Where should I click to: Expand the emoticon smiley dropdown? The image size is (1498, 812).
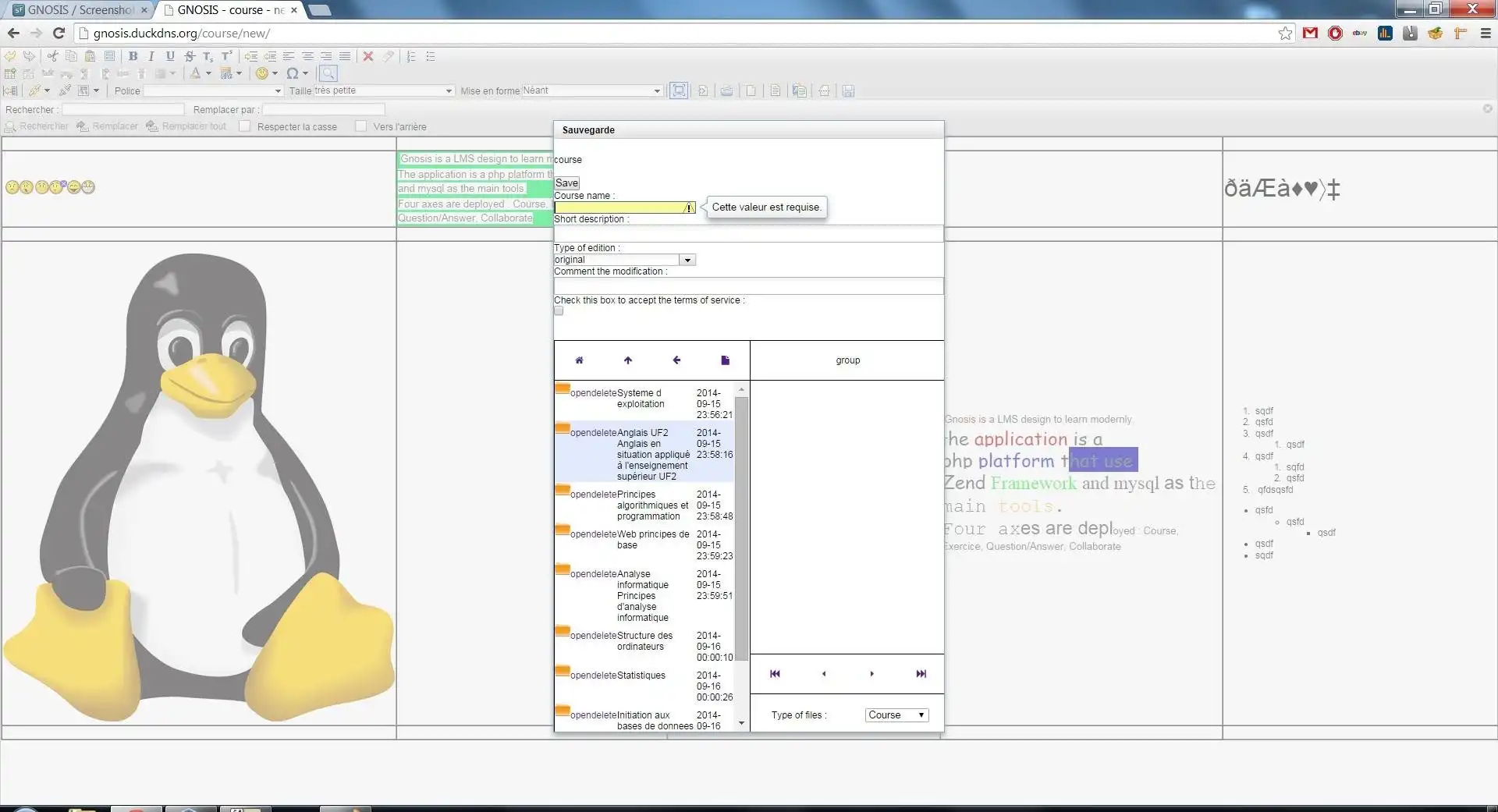click(275, 73)
